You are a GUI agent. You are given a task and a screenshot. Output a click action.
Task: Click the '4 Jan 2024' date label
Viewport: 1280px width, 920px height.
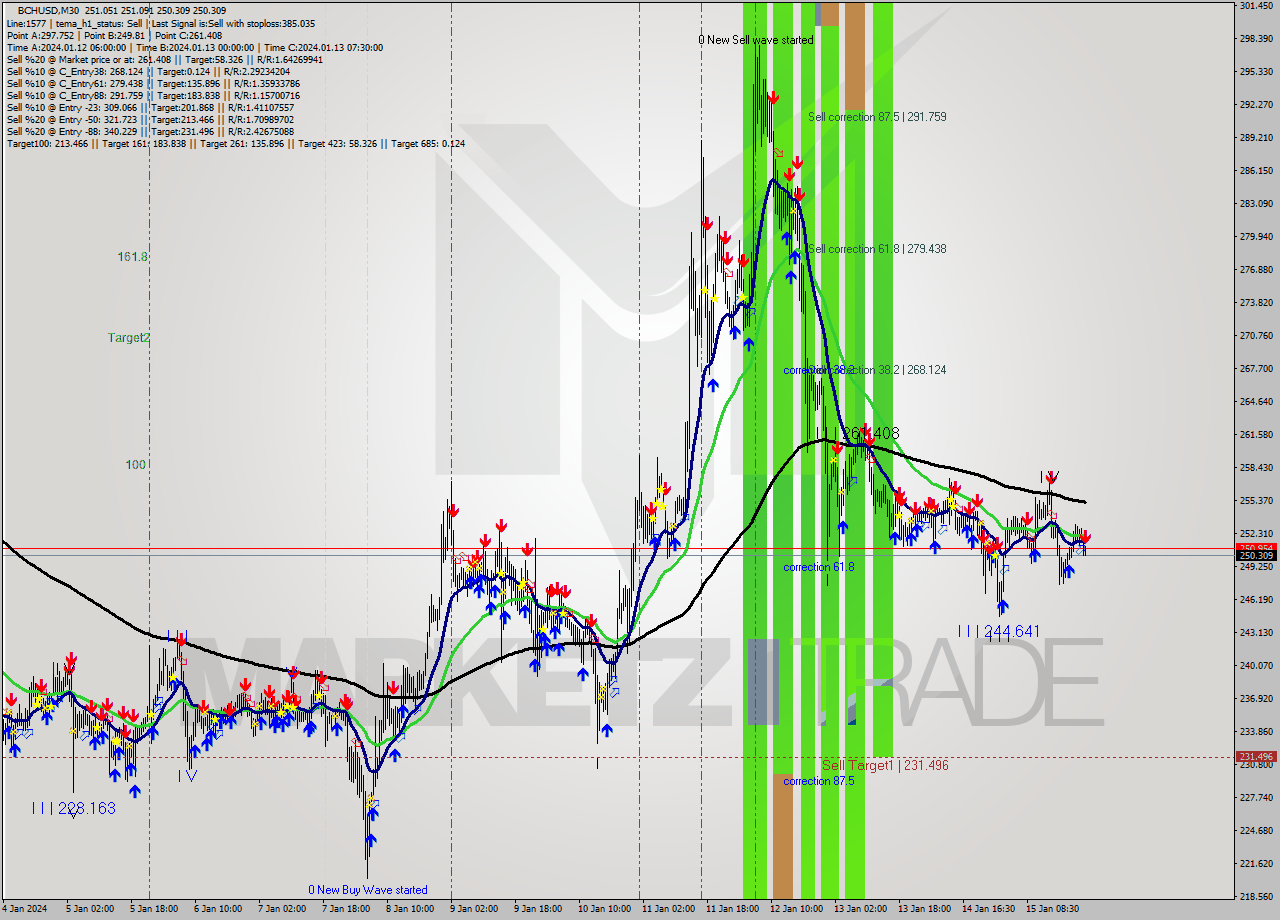[23, 909]
